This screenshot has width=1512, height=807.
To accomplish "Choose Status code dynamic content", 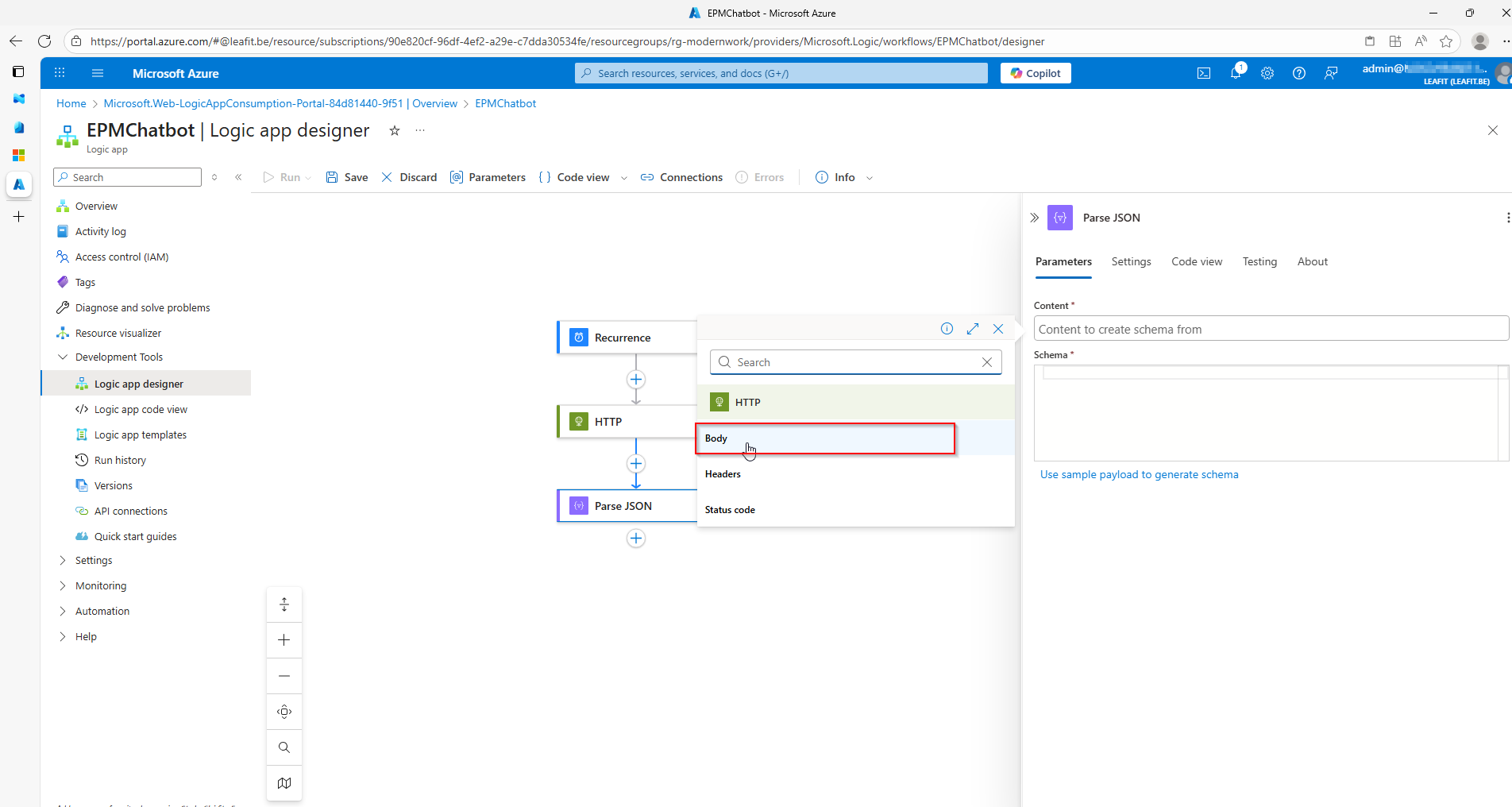I will [856, 510].
